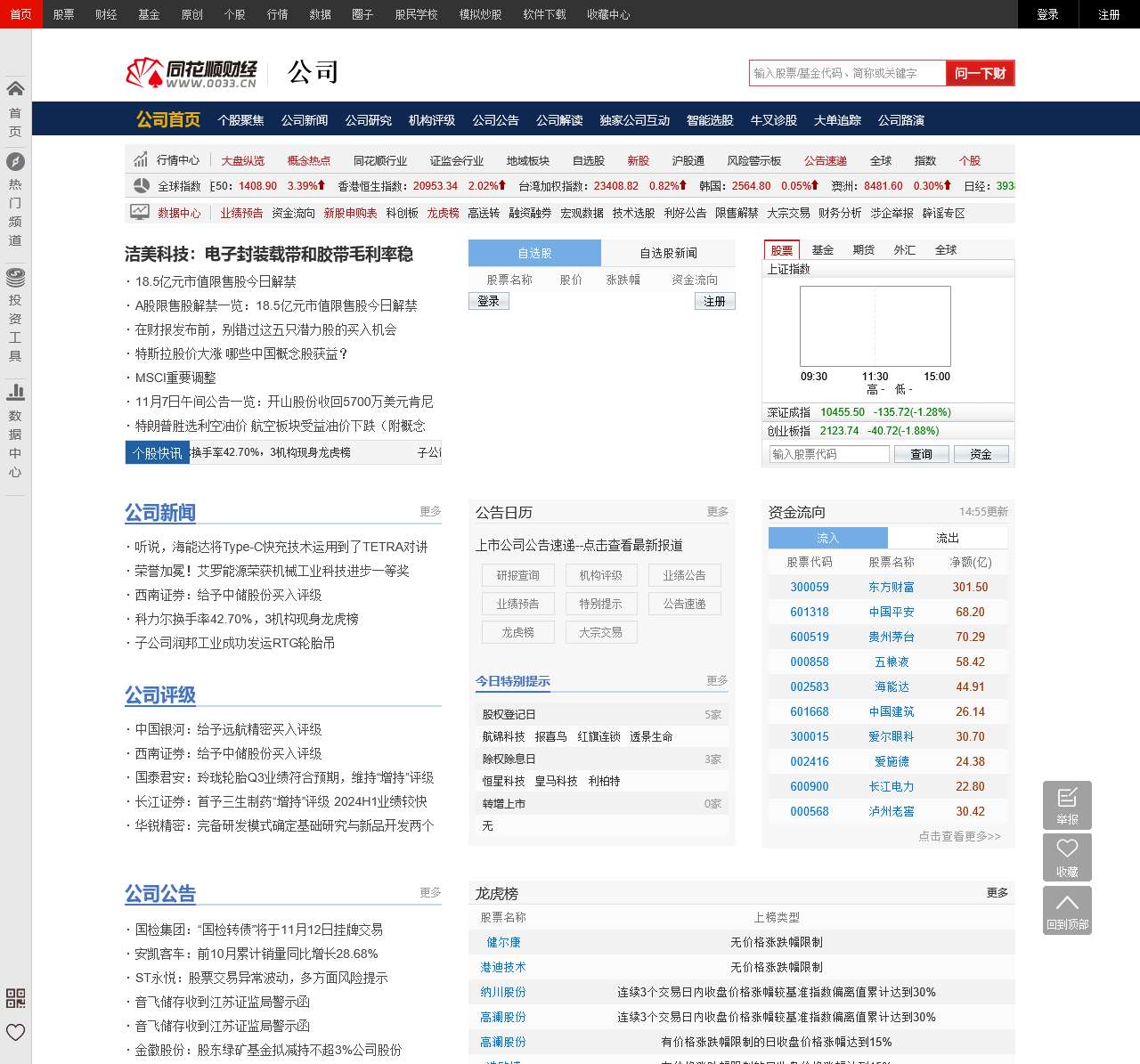Switch to 基金 tab in quote panel
1140x1064 pixels.
click(x=823, y=250)
